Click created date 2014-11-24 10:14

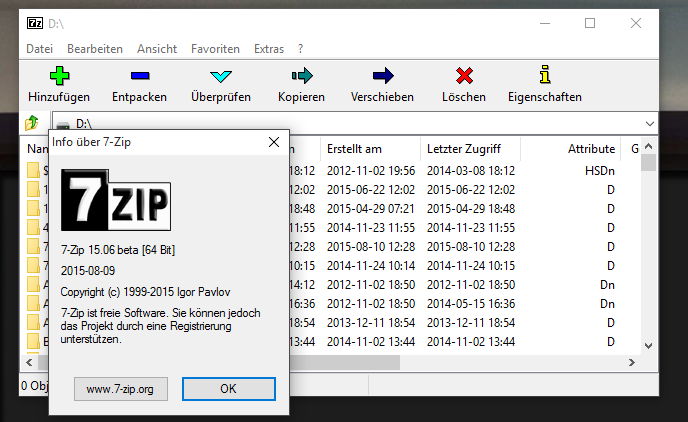coord(371,266)
